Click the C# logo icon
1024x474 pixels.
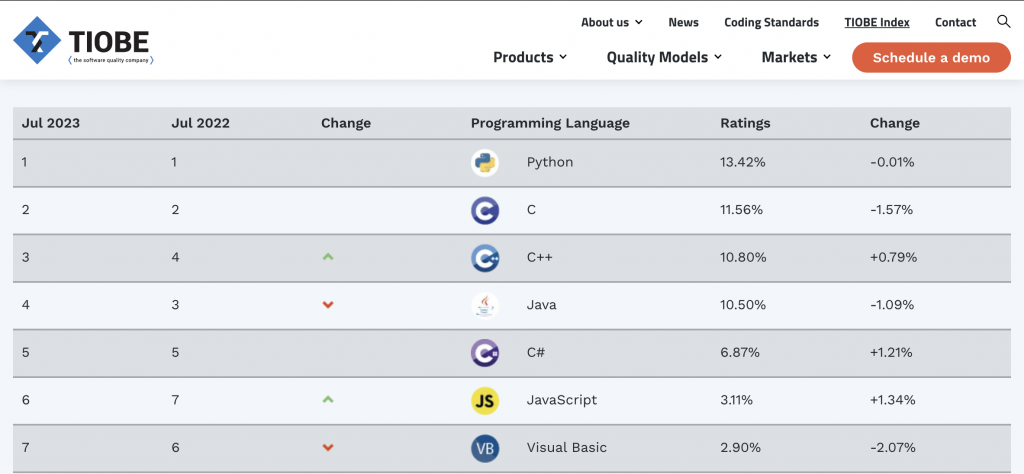485,353
